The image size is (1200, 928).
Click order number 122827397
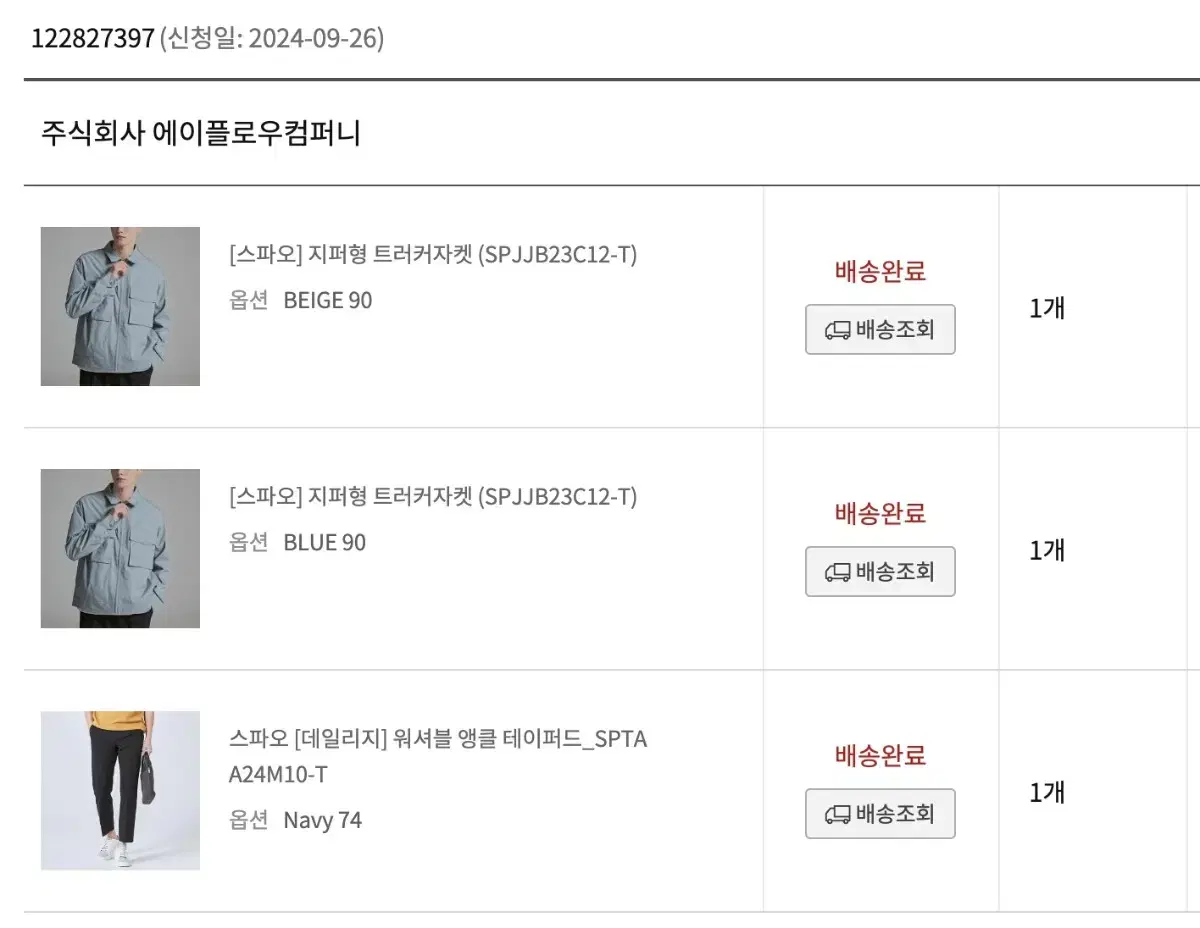pyautogui.click(x=93, y=39)
